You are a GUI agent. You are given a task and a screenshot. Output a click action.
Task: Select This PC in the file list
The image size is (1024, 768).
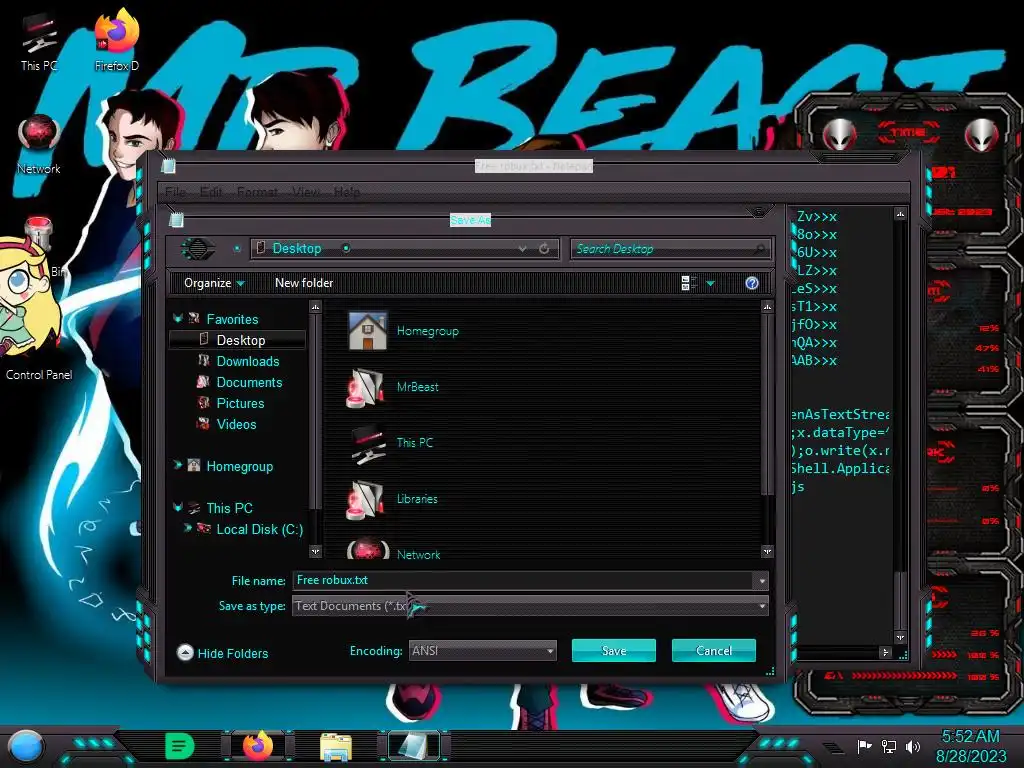click(391, 443)
